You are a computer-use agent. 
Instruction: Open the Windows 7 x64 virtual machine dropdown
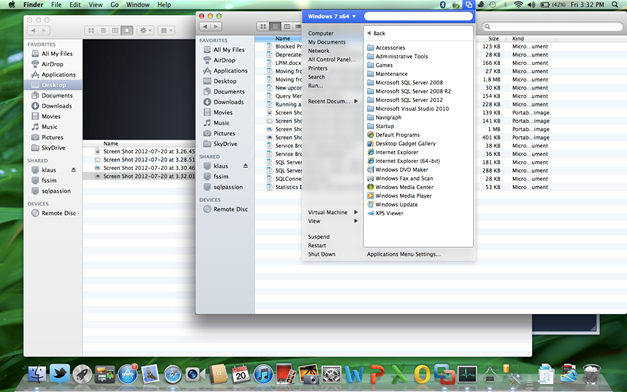pyautogui.click(x=332, y=16)
